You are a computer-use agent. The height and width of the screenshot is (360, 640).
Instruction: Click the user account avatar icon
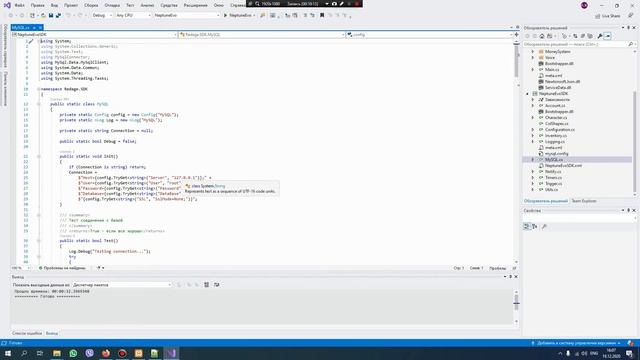(584, 5)
